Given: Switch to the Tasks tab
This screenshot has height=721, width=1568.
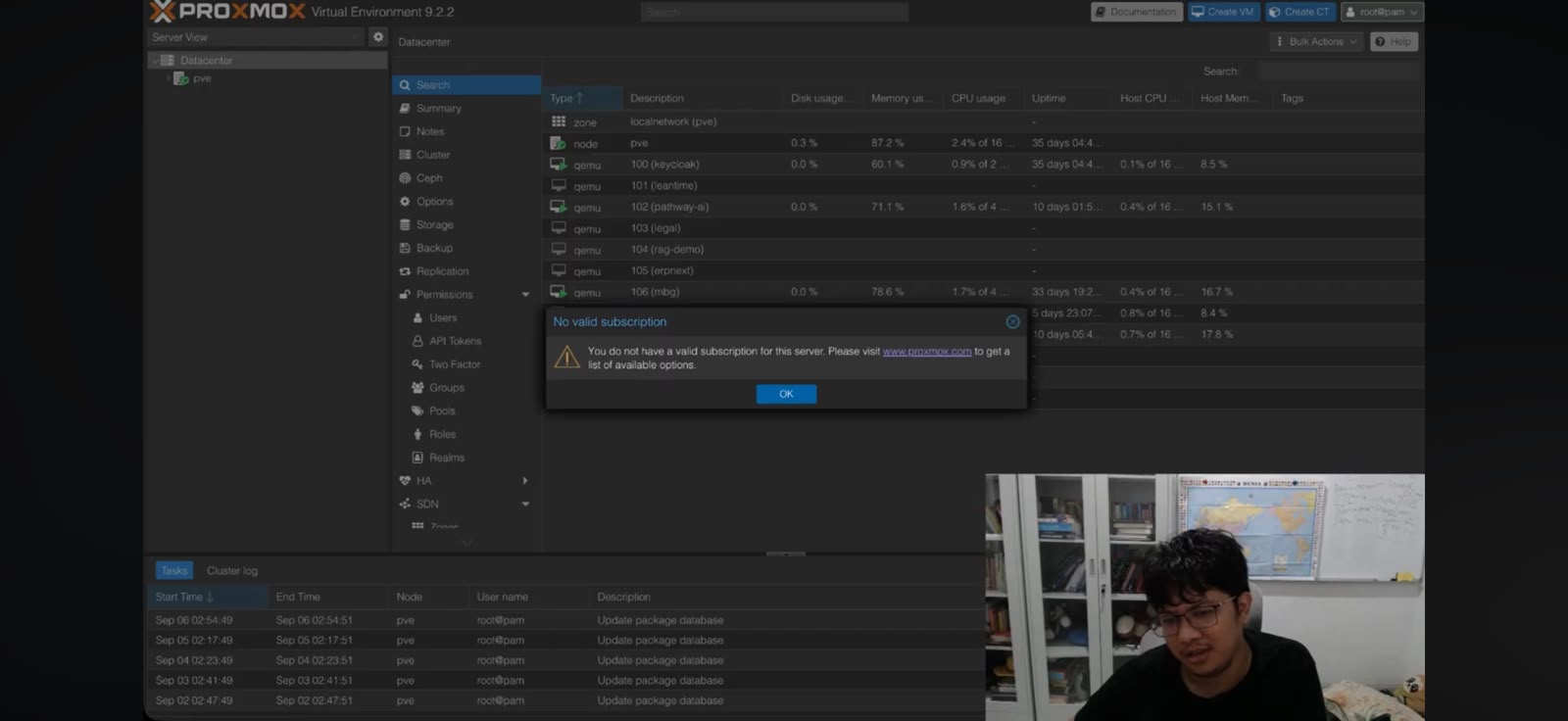Looking at the screenshot, I should pos(173,570).
